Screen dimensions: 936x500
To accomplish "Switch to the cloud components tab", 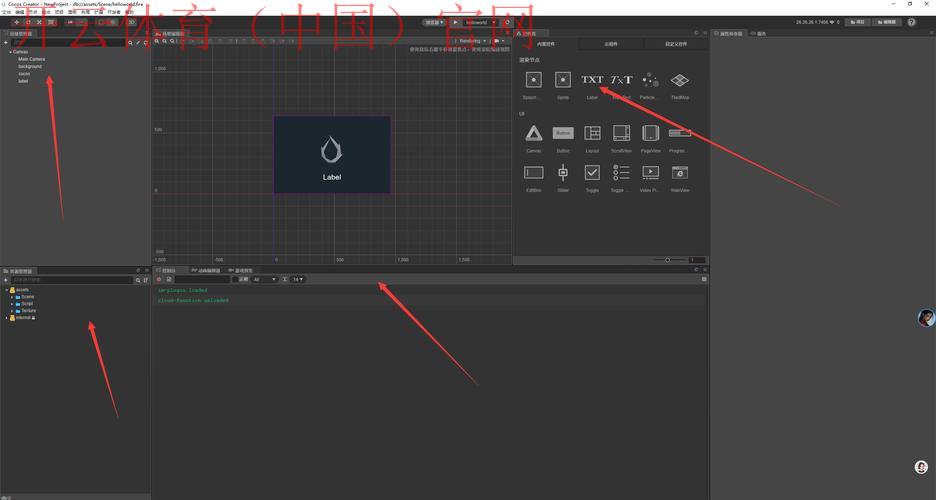I will point(610,44).
